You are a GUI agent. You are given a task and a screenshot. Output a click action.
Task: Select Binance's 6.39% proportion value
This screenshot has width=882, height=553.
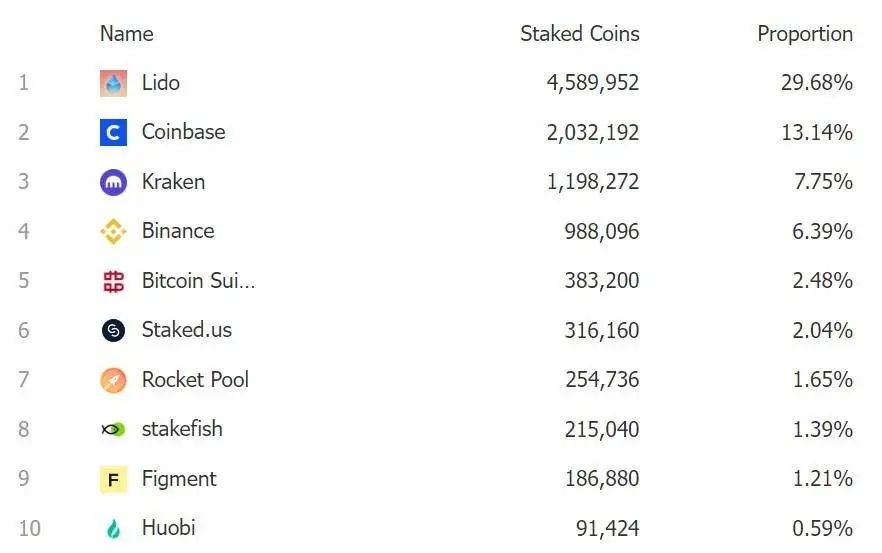click(822, 232)
